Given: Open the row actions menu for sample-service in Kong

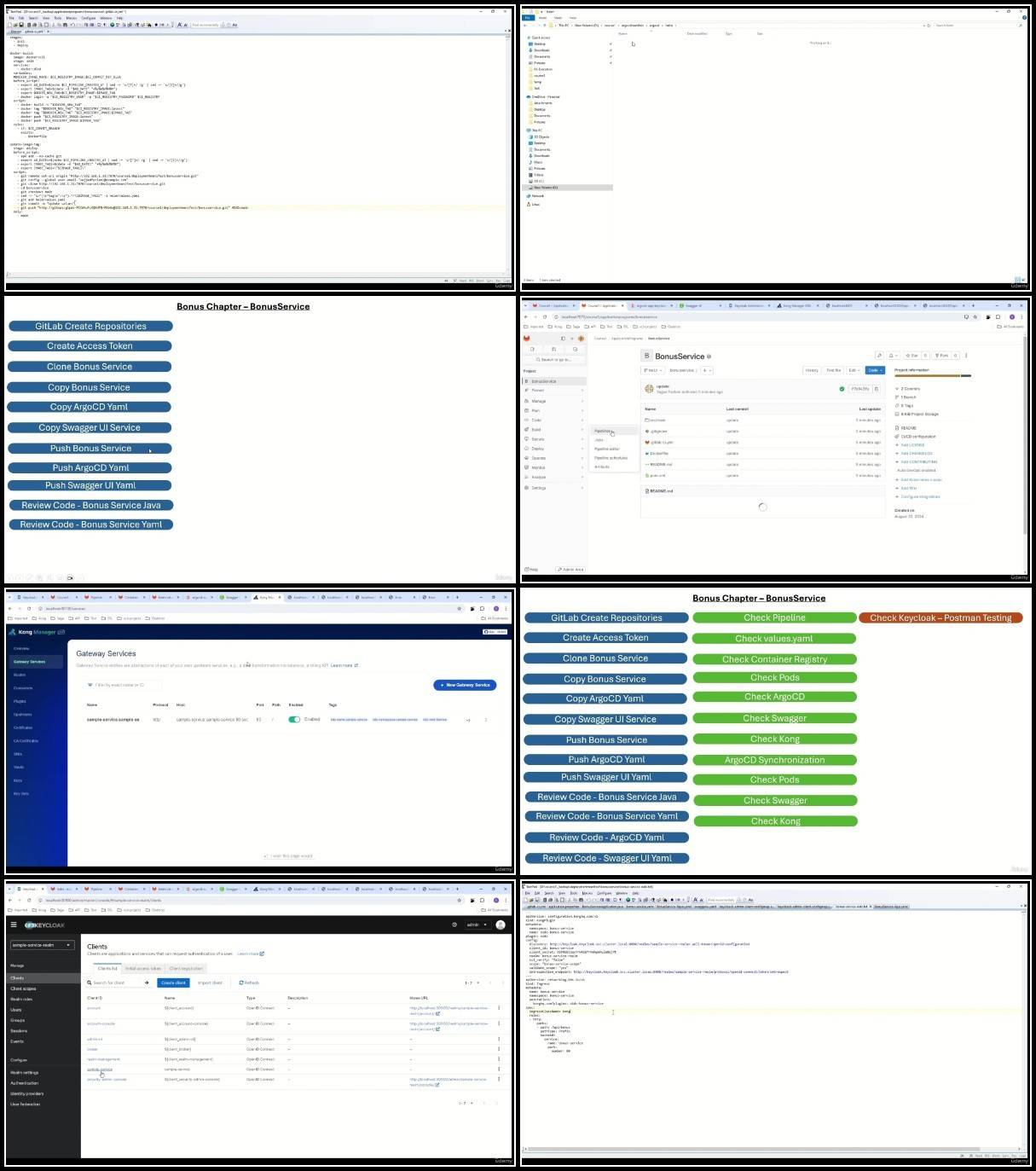Looking at the screenshot, I should click(486, 720).
